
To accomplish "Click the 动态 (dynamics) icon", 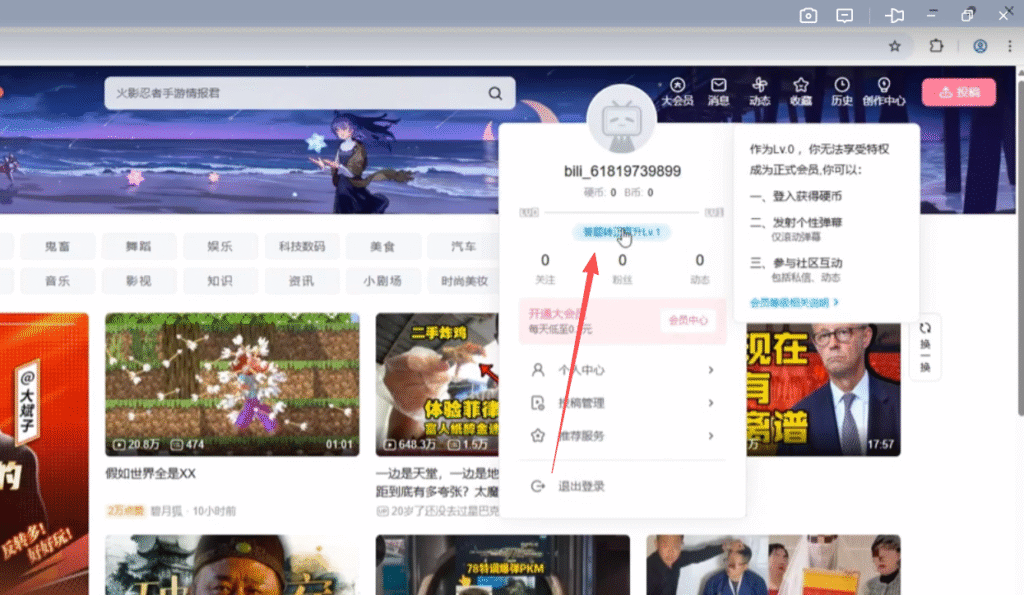I will (759, 91).
